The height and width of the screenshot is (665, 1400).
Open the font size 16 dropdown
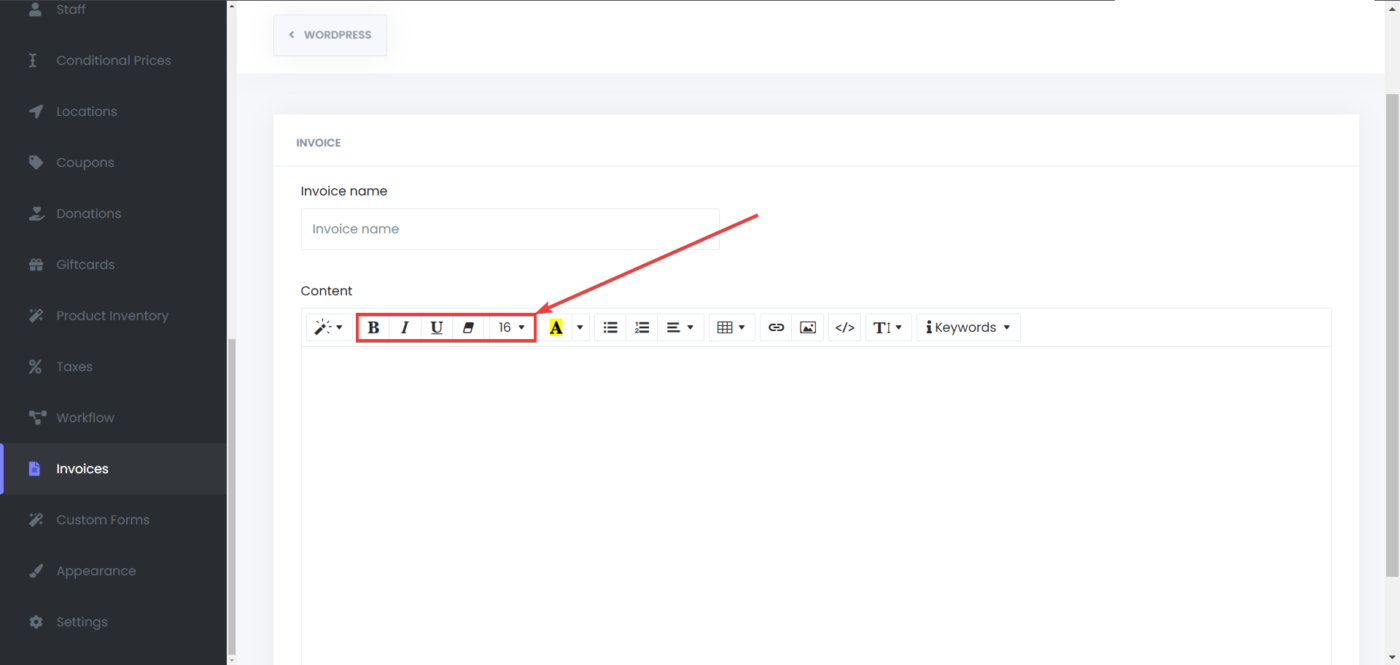[x=512, y=328]
